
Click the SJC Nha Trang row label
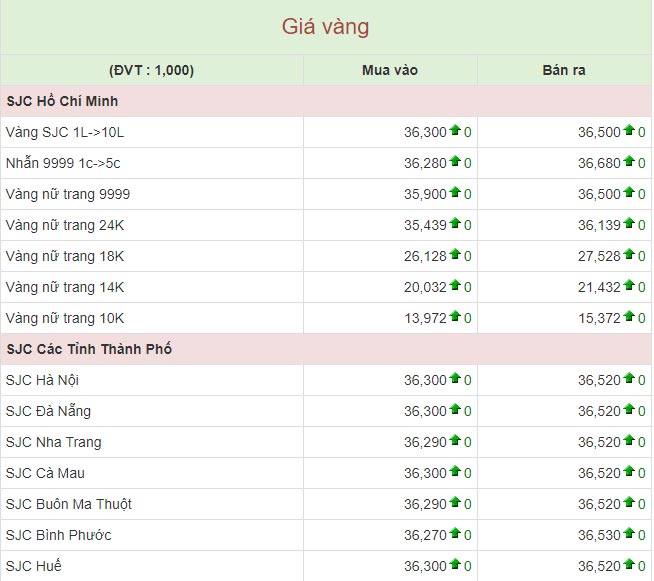click(53, 442)
